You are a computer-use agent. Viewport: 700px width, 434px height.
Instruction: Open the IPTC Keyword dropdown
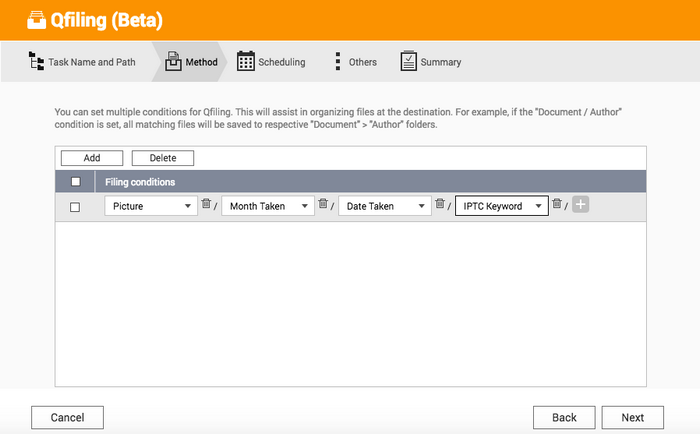pos(502,206)
